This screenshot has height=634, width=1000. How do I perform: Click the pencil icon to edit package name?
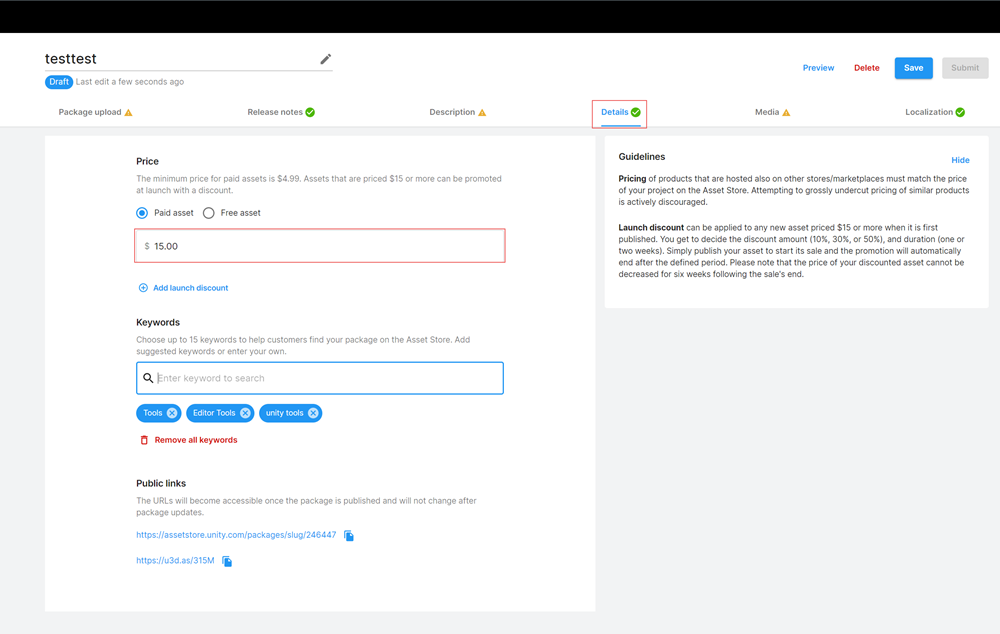(325, 59)
